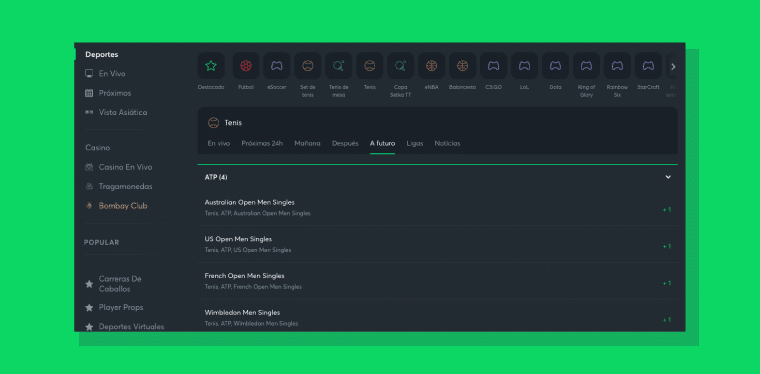The width and height of the screenshot is (760, 374).
Task: Switch to Vista Asiática view
Action: point(123,112)
